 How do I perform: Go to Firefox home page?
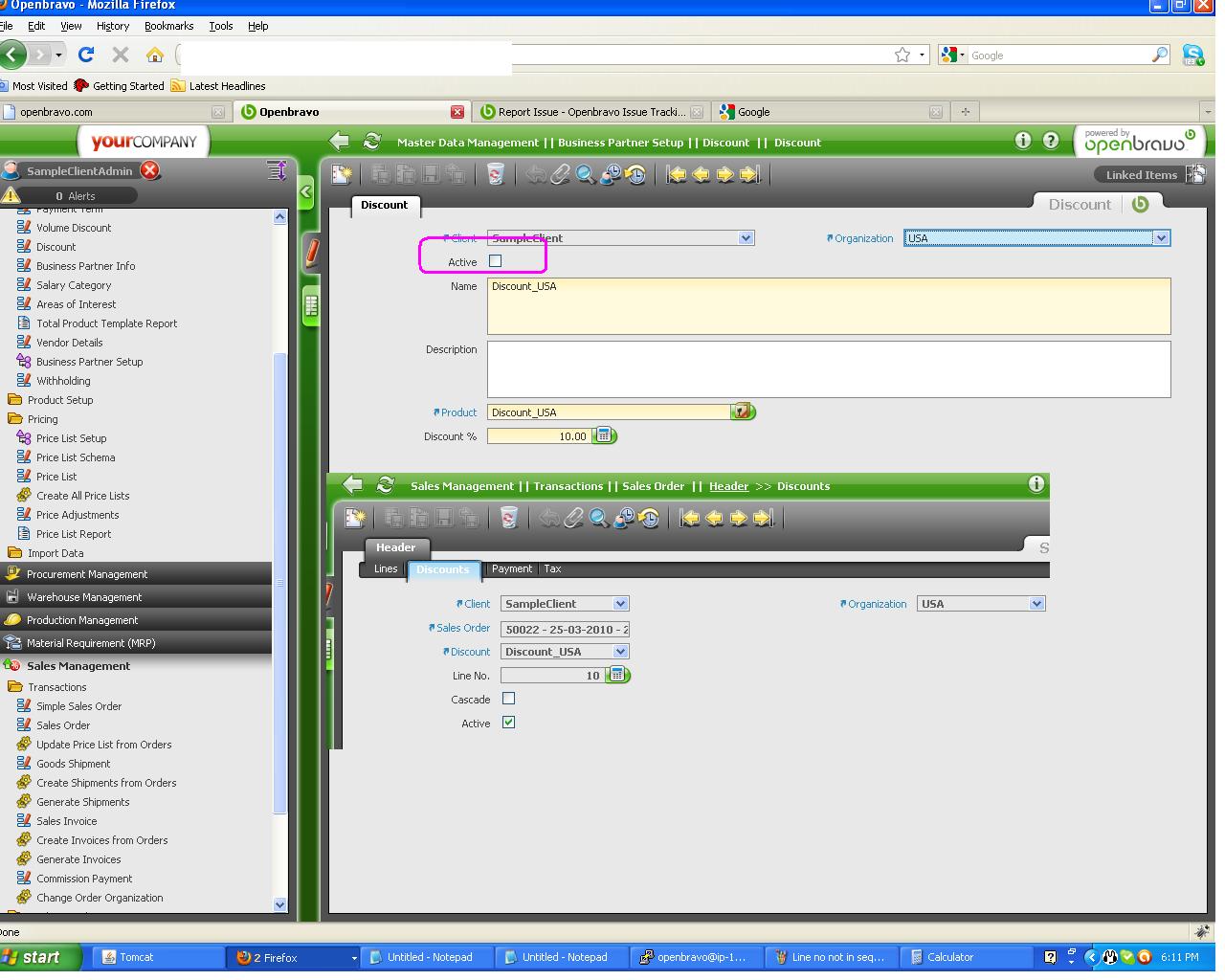tap(155, 55)
